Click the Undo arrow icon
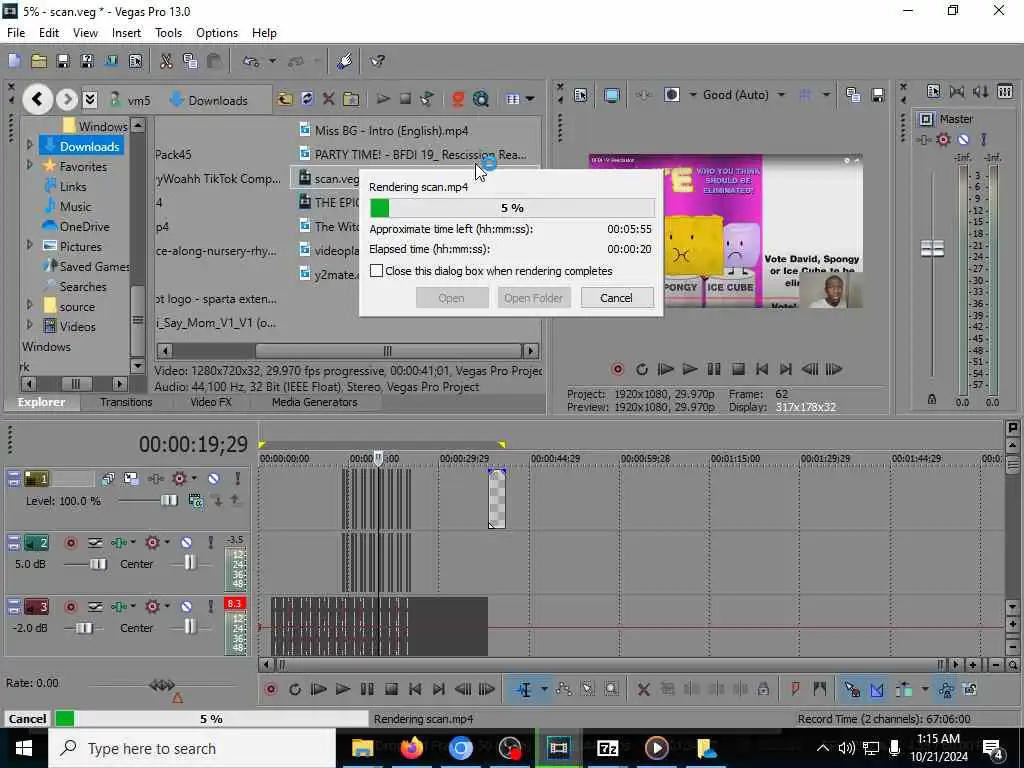Screen dimensions: 1024x768 click(251, 61)
